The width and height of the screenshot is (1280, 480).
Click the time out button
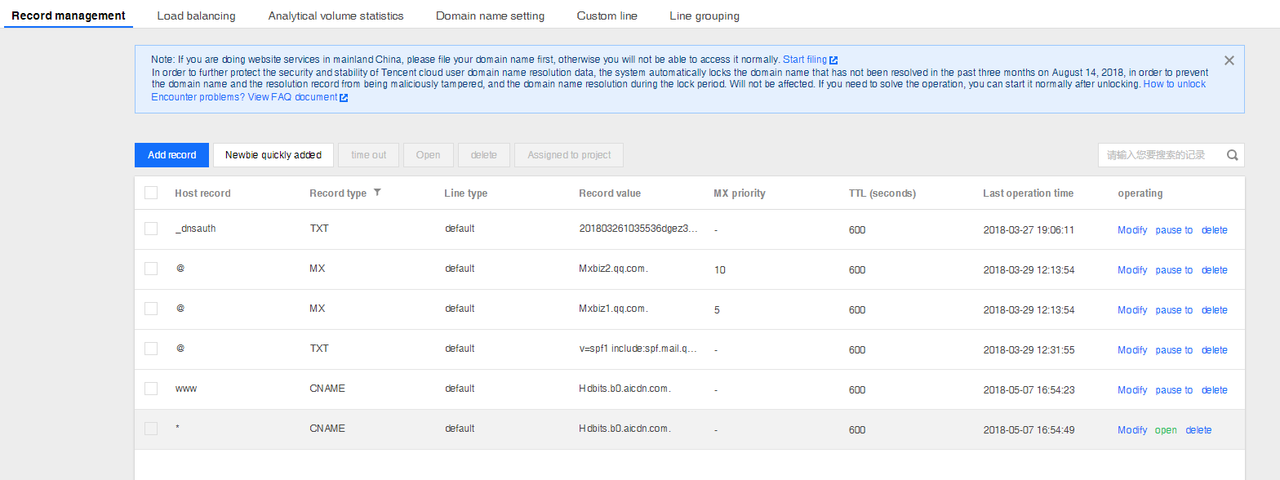pos(368,155)
